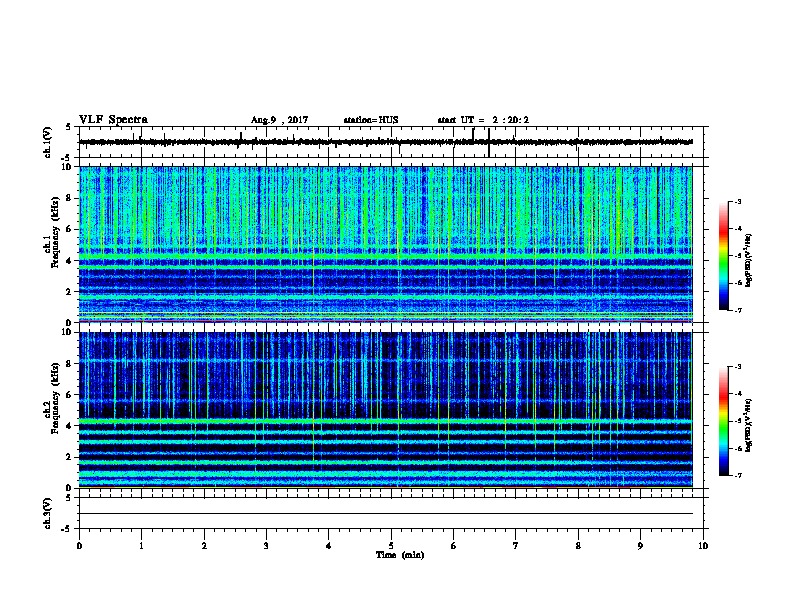Click time axis tick label "0"
The height and width of the screenshot is (612, 792).
pos(79,546)
